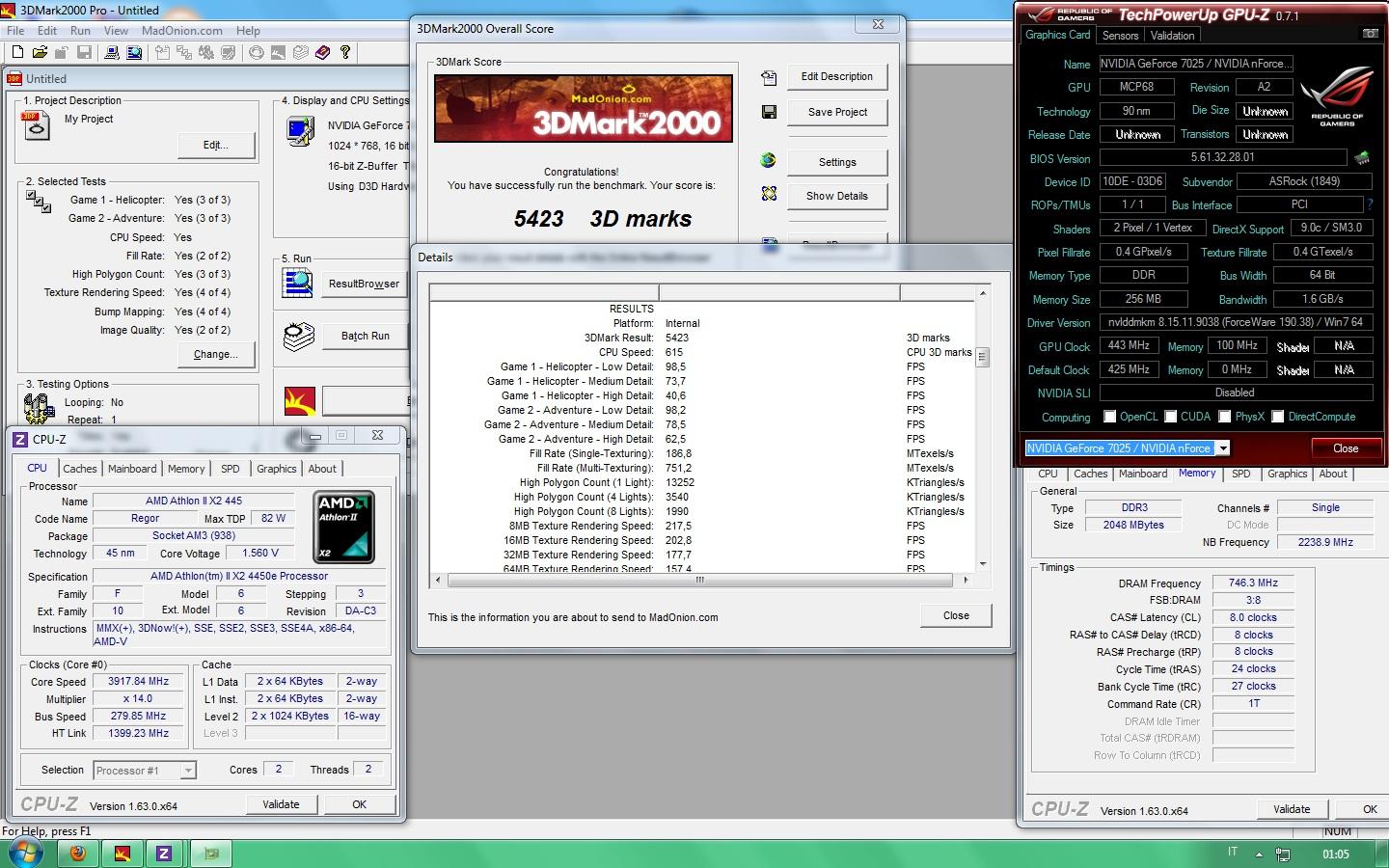The height and width of the screenshot is (868, 1389).
Task: Click Bus Interface question mark in GPU-Z
Action: click(x=1369, y=204)
